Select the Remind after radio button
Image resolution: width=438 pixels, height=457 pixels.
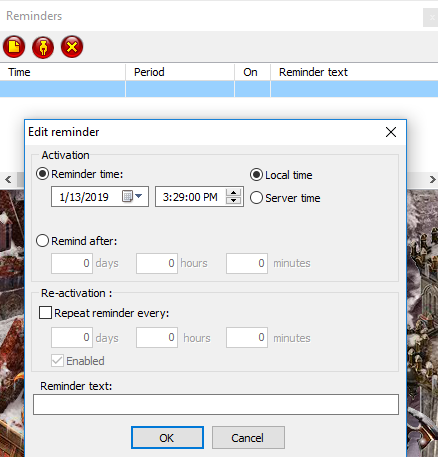point(43,241)
